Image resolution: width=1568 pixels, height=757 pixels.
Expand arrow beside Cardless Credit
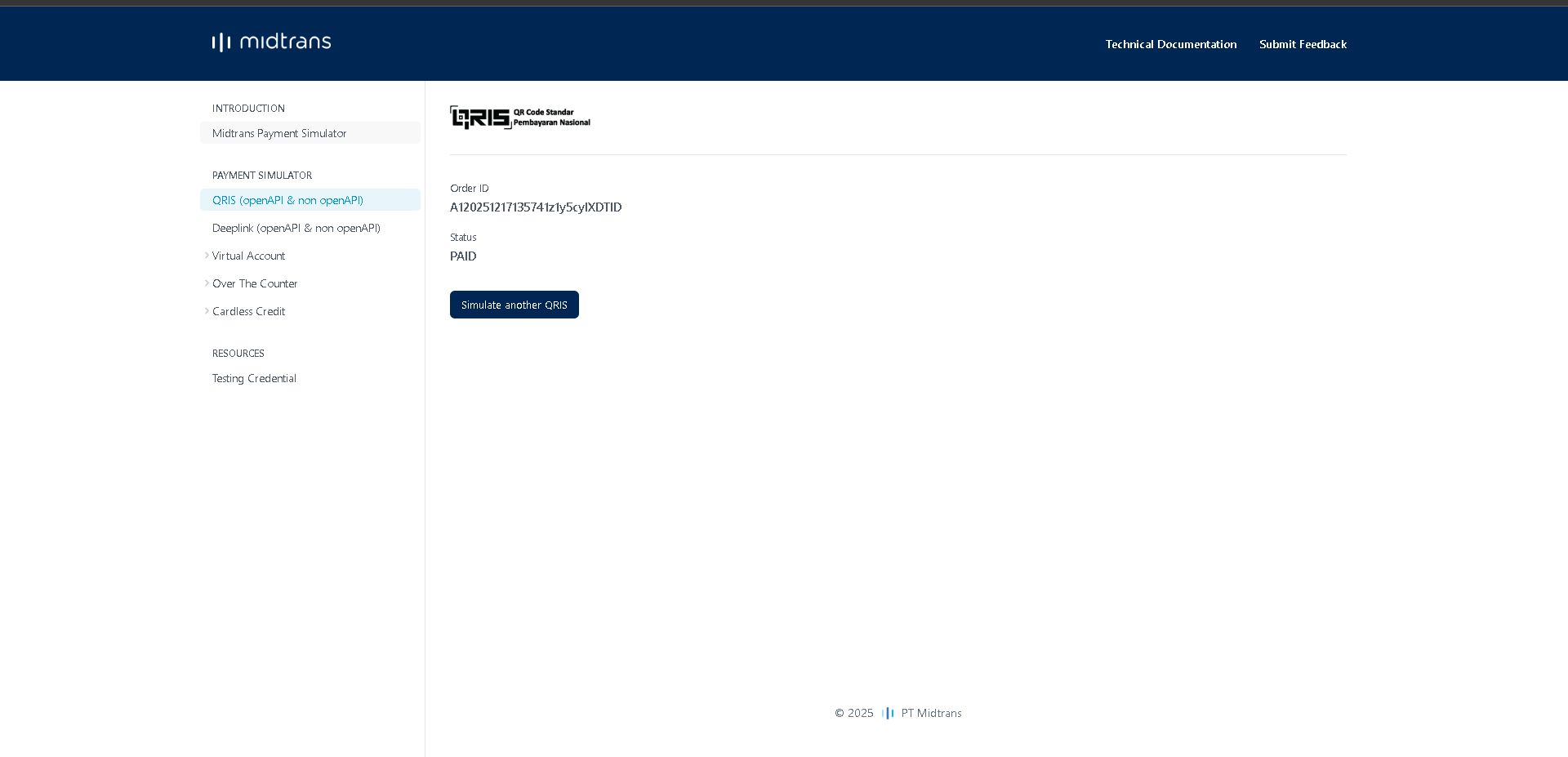click(x=207, y=311)
